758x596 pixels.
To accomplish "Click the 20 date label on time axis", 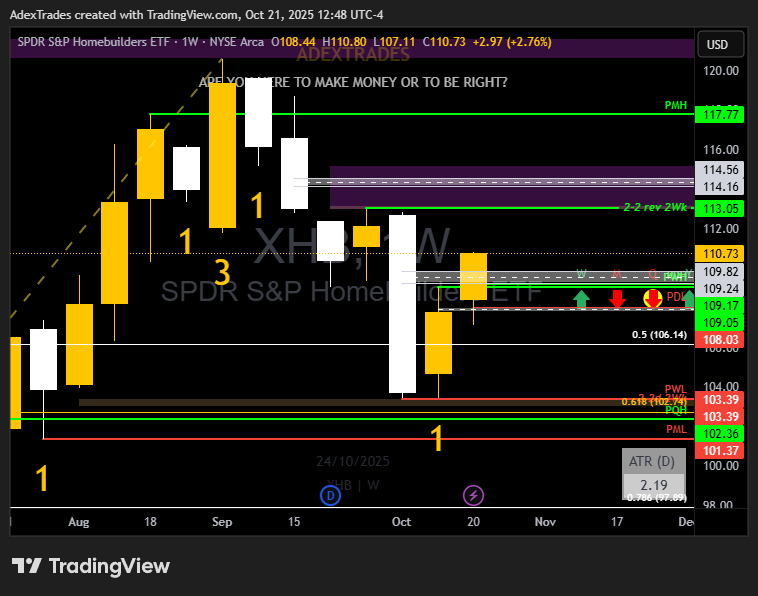I will coord(473,522).
